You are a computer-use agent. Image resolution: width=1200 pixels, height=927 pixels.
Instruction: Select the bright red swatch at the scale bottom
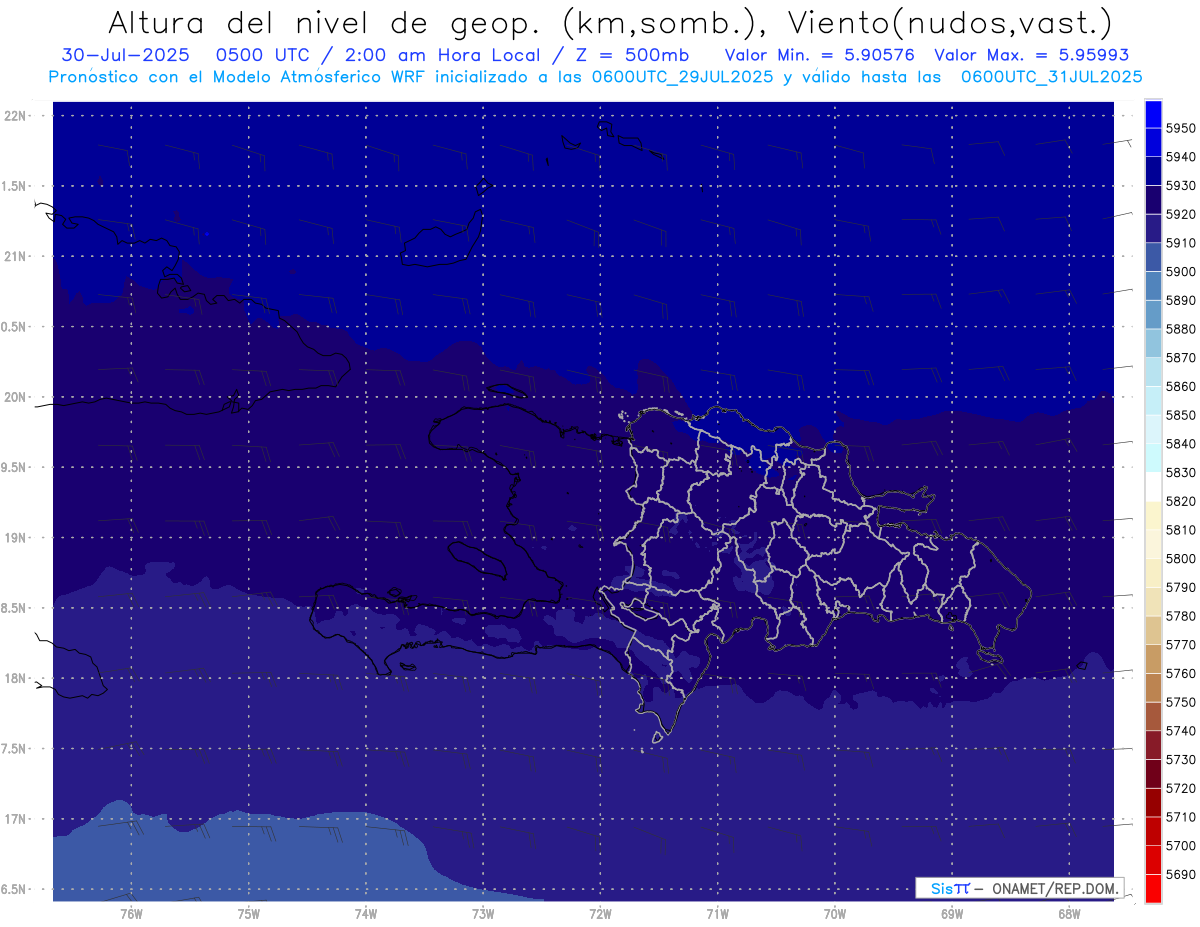(x=1153, y=888)
